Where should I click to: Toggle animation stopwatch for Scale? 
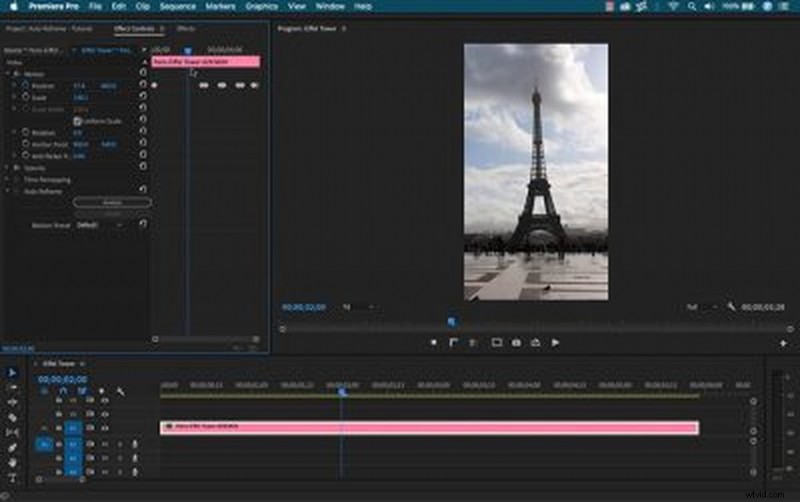click(25, 97)
